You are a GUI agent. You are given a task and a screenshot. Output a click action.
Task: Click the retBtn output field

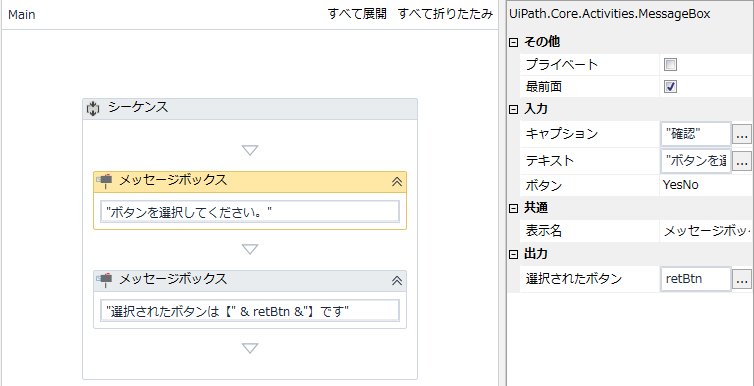[x=696, y=278]
